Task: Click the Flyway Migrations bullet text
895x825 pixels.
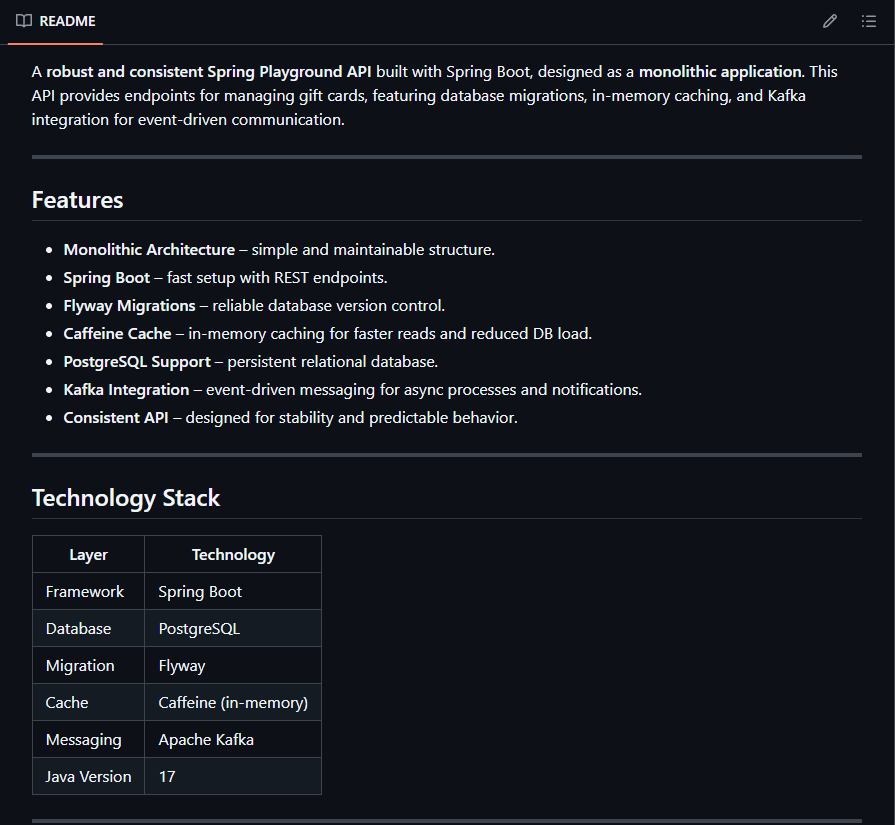Action: tap(129, 305)
